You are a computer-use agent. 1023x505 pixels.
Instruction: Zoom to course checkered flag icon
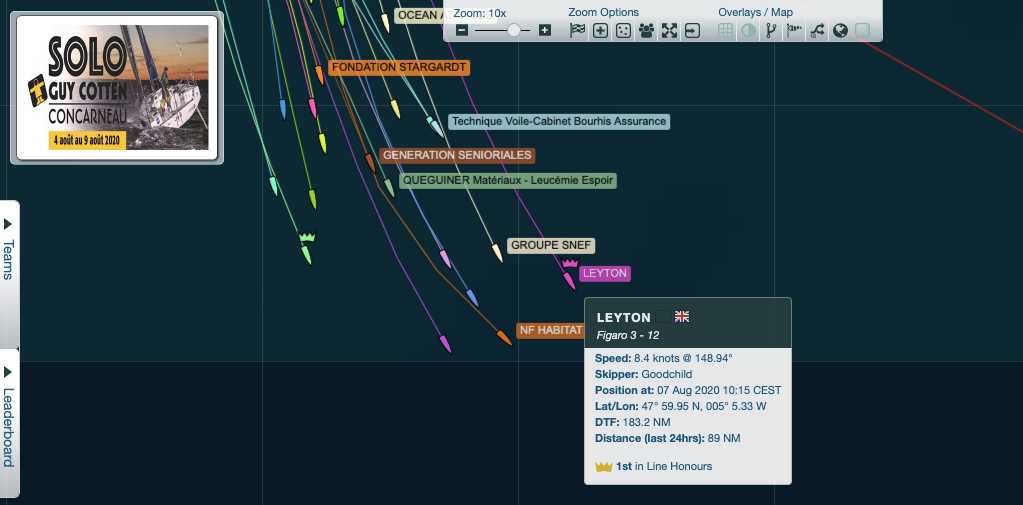577,30
